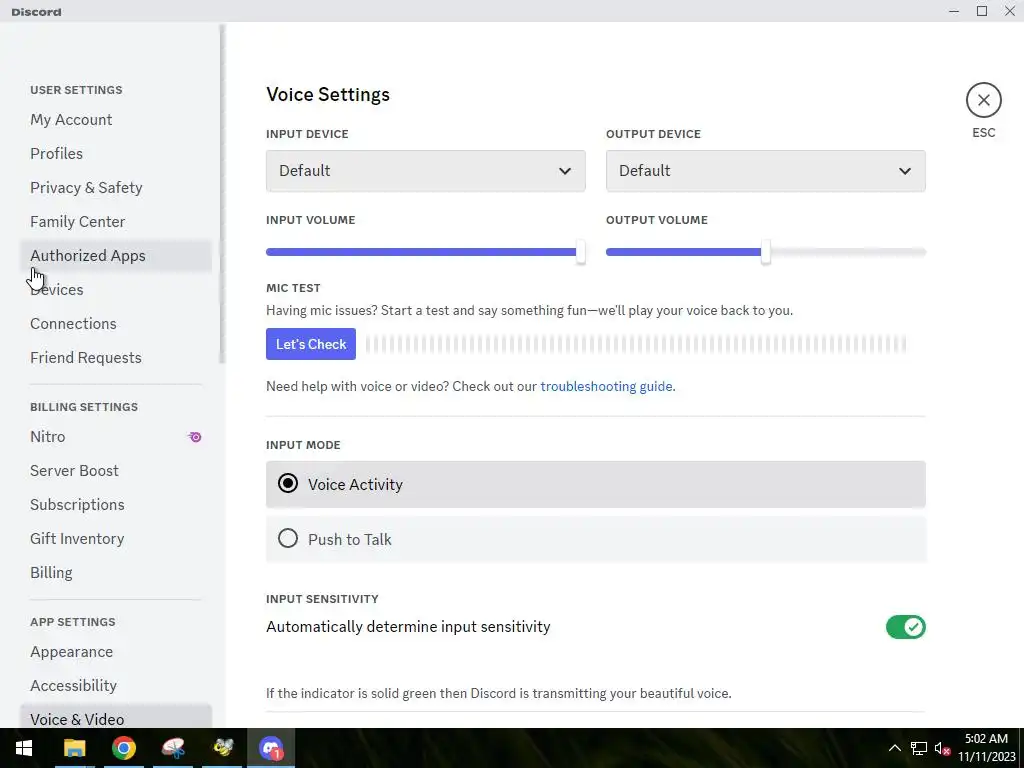
Task: Open Privacy & Safety settings
Action: (x=116, y=187)
